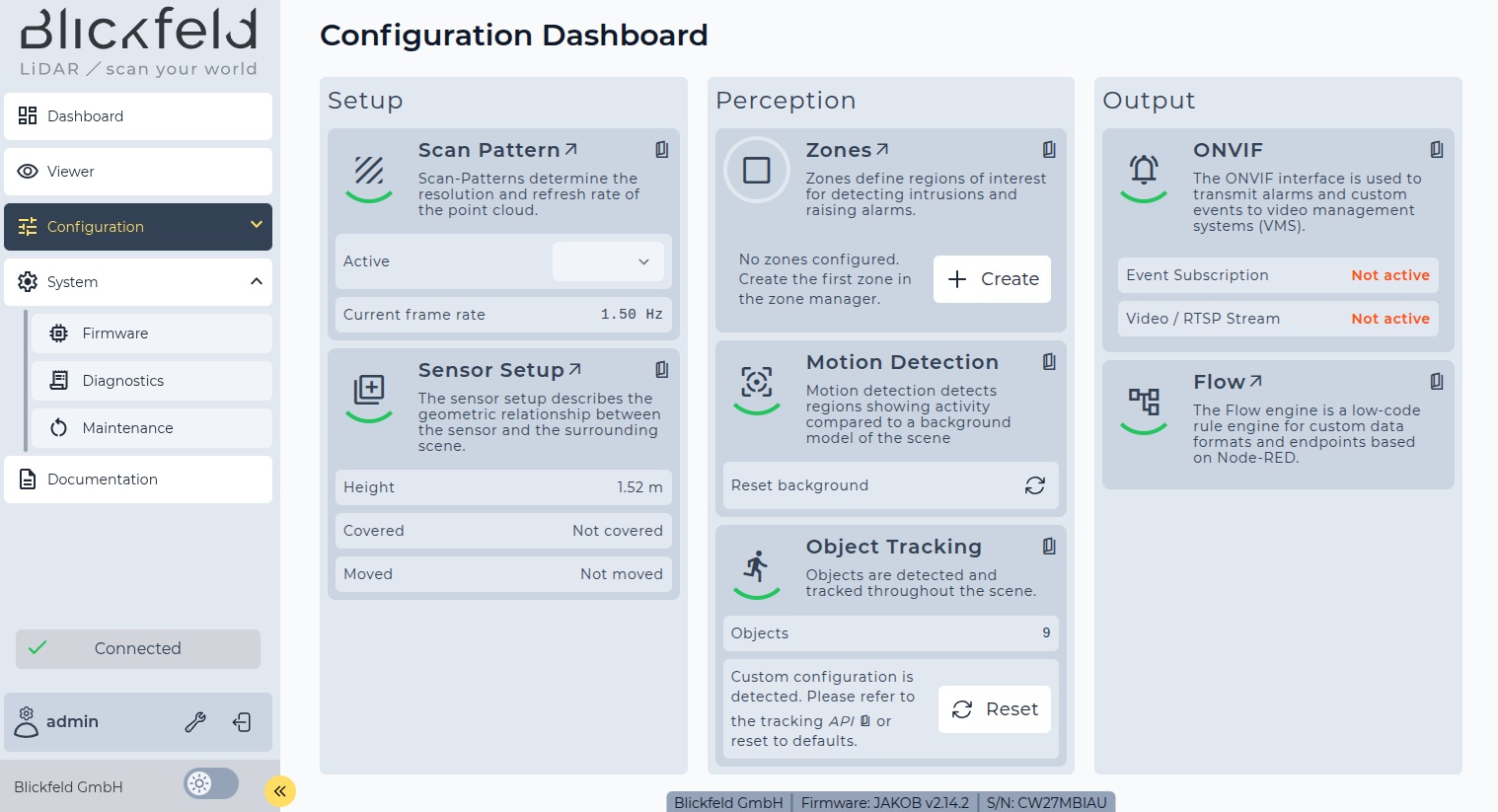1498x812 pixels.
Task: Click the Connected status indicator
Action: point(138,648)
